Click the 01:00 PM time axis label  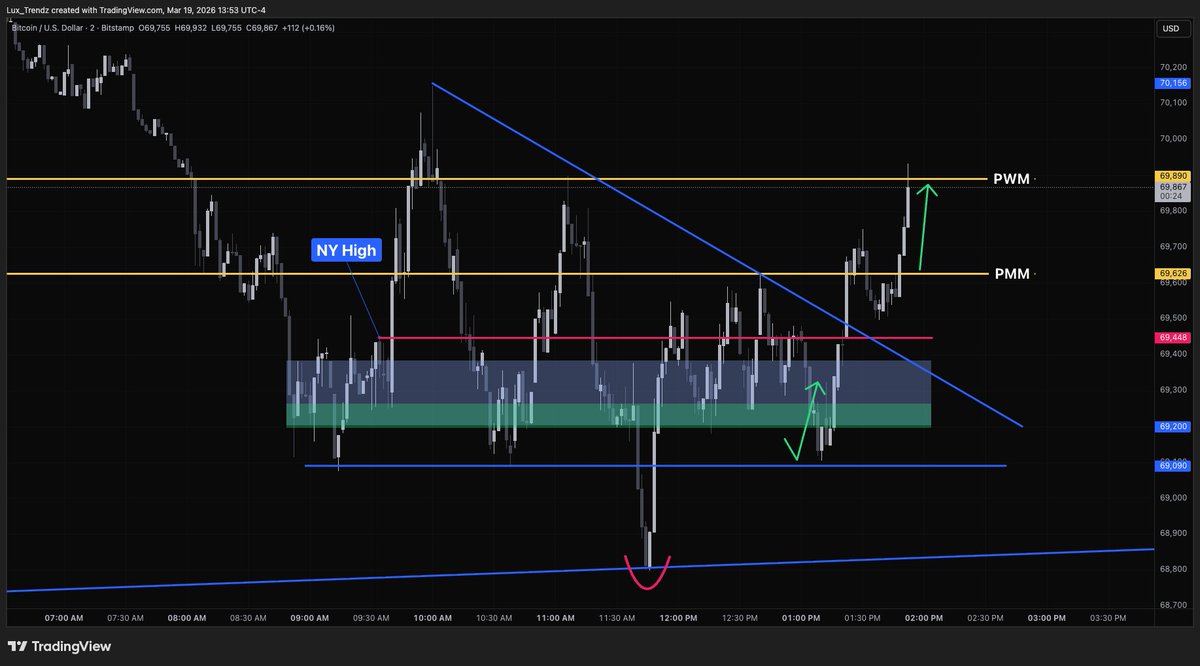click(801, 618)
